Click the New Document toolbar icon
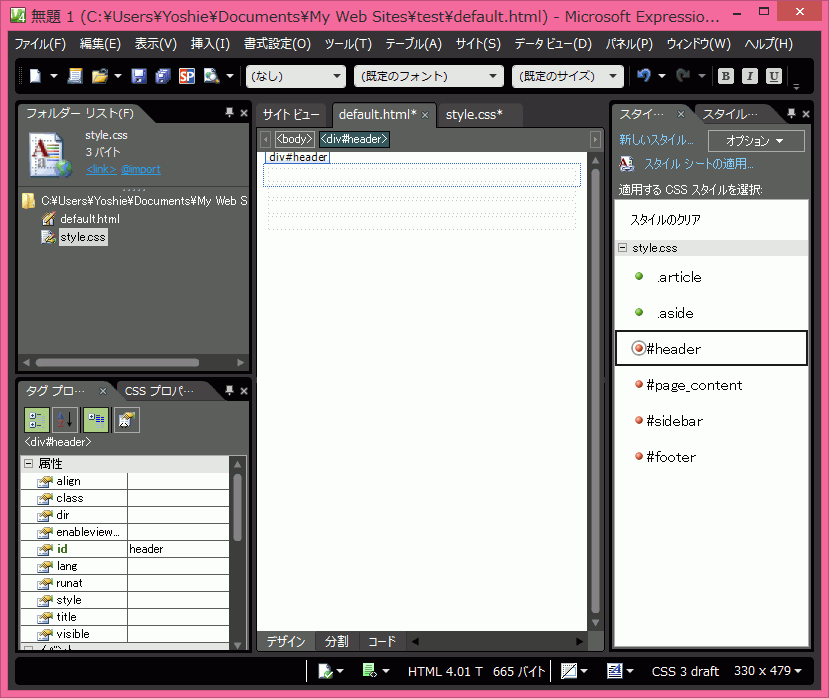Screen dimensions: 829x698 coord(35,76)
